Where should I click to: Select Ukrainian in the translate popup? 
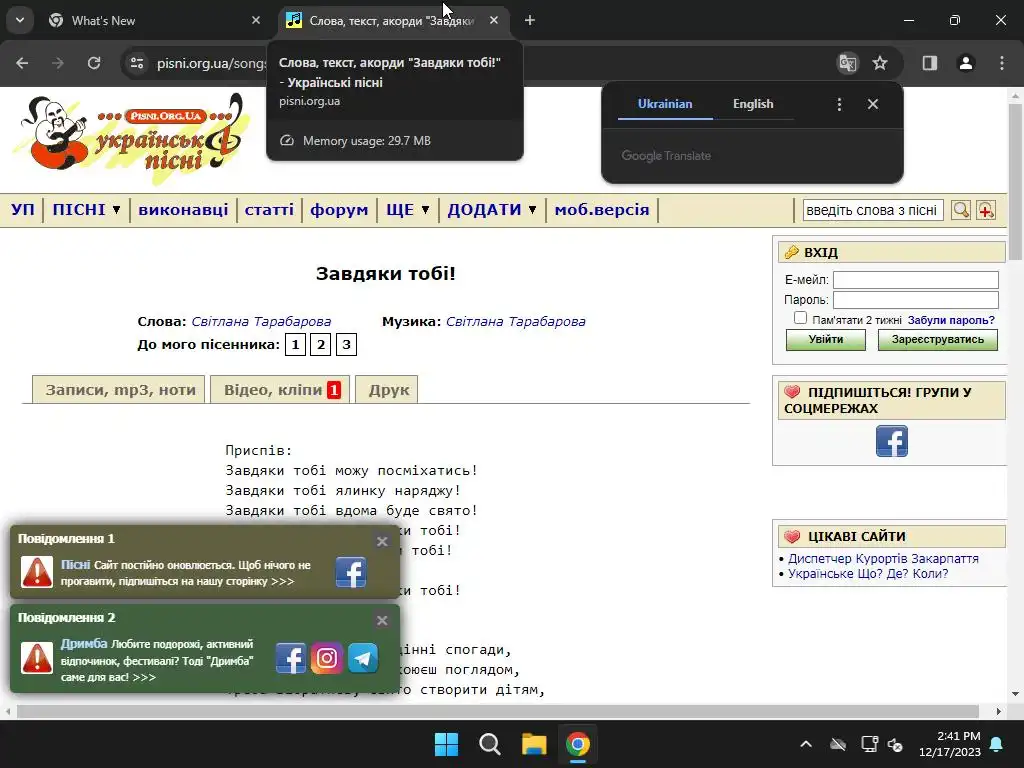click(x=665, y=104)
